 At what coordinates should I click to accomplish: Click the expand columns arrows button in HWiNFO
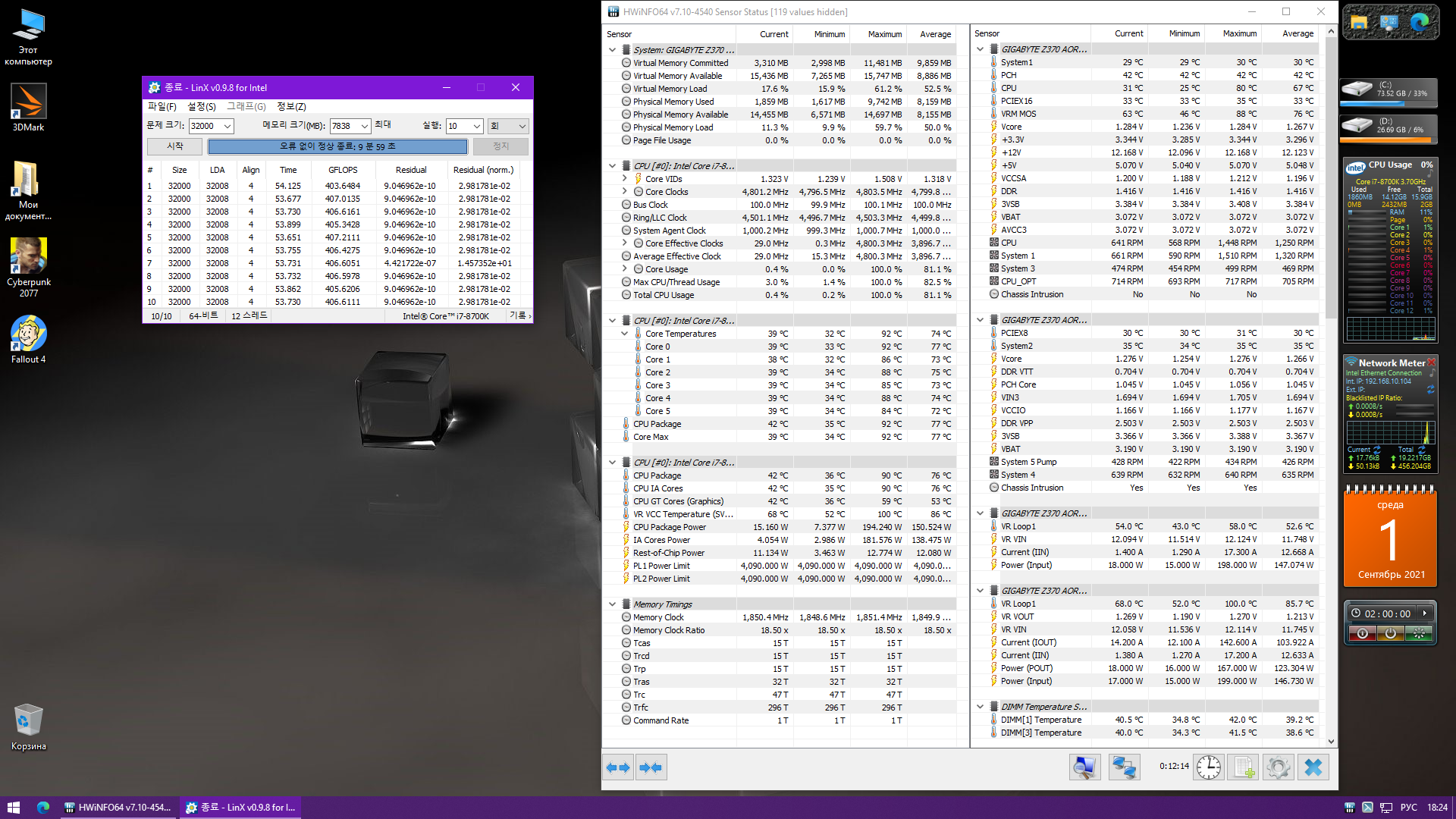coord(618,767)
